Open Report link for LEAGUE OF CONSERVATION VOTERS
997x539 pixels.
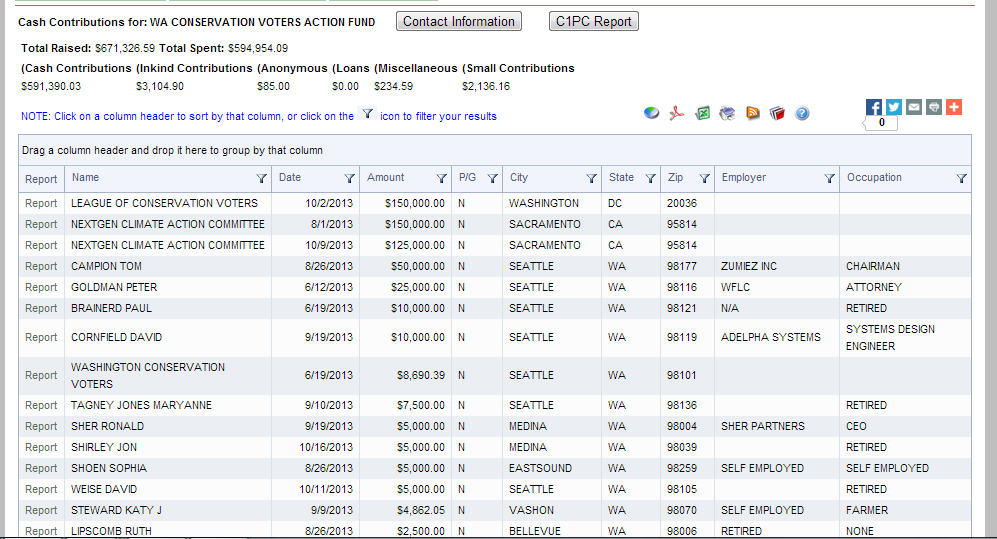41,203
